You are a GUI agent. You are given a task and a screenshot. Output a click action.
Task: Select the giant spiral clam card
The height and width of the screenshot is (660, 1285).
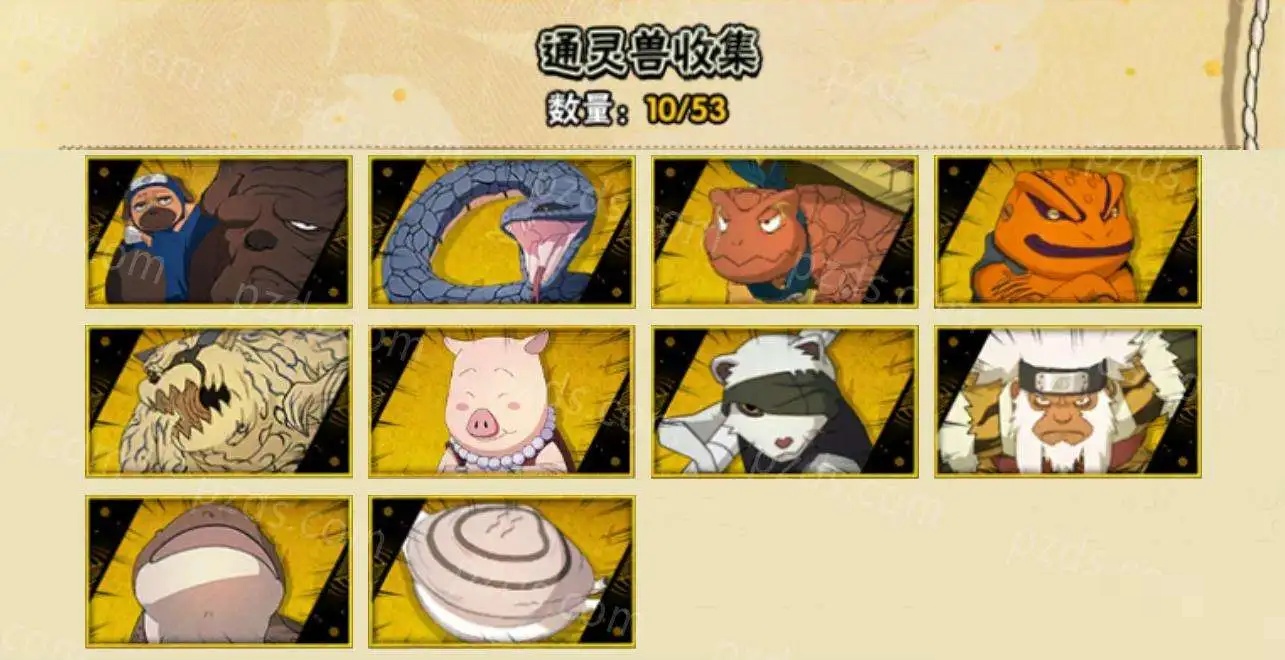[501, 571]
